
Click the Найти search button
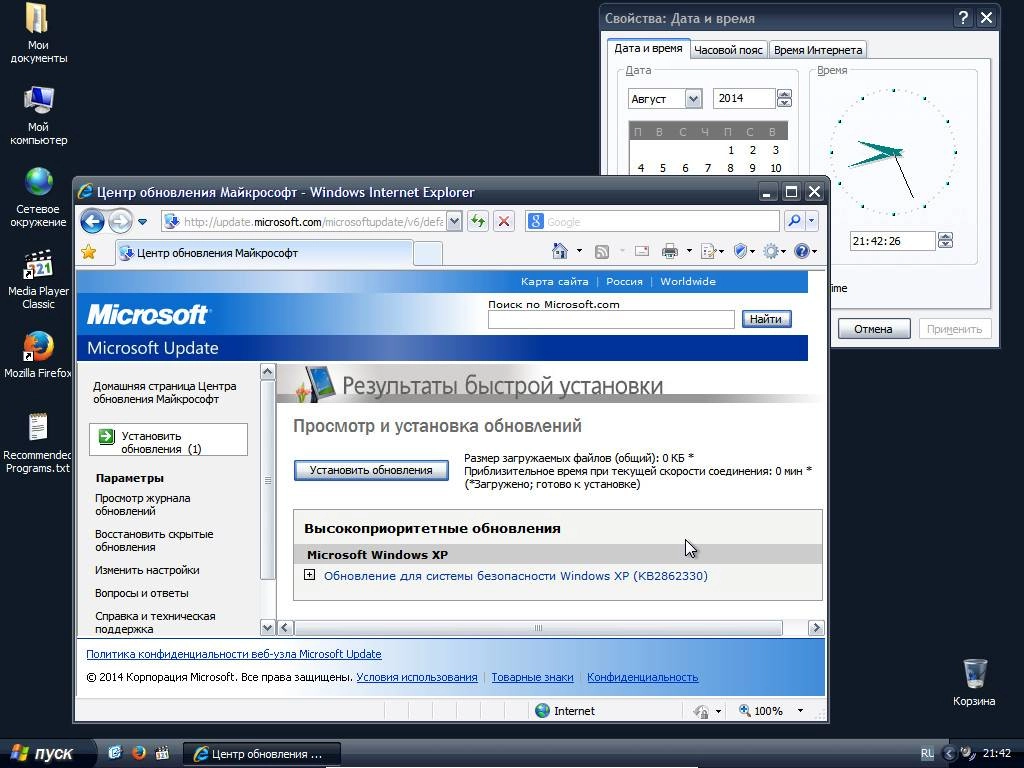[x=766, y=319]
